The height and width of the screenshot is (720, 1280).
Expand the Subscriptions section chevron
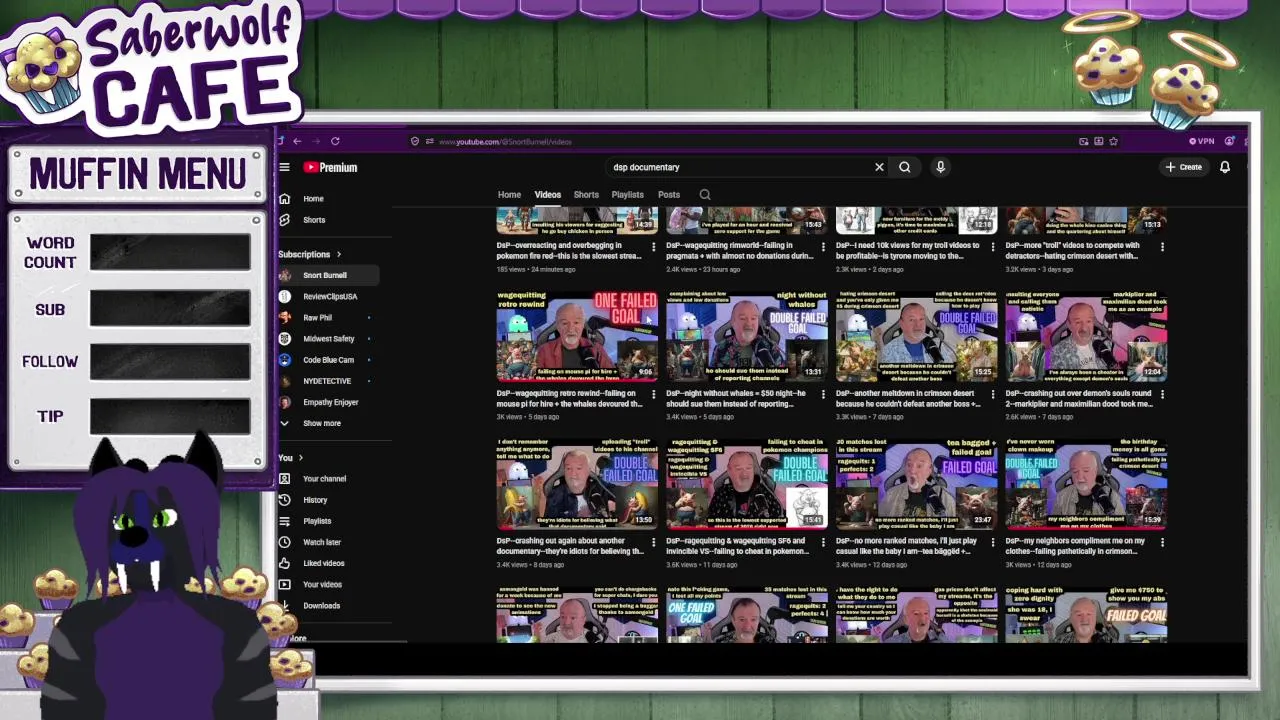click(338, 254)
